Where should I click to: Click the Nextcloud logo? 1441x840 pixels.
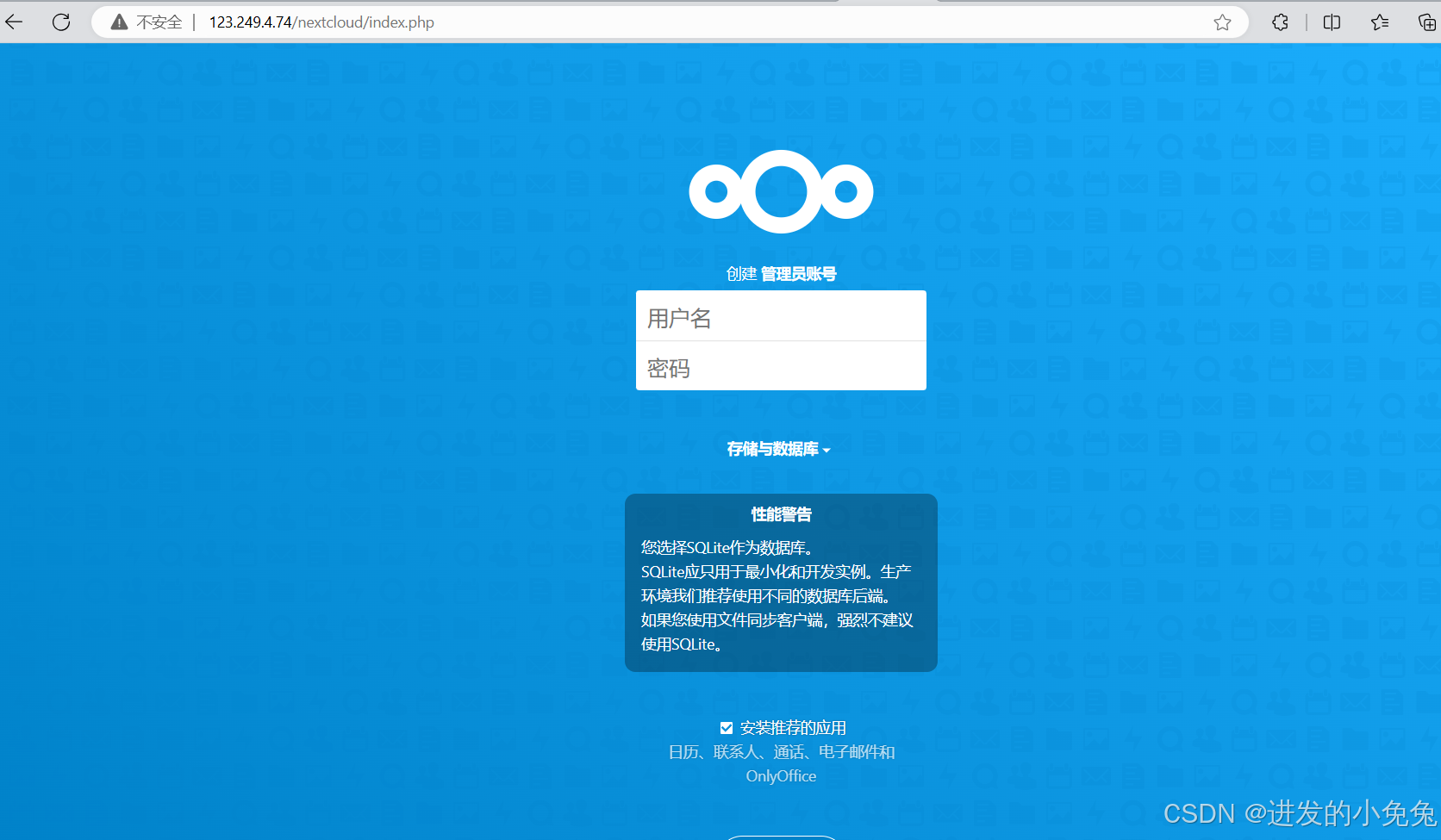pos(781,191)
